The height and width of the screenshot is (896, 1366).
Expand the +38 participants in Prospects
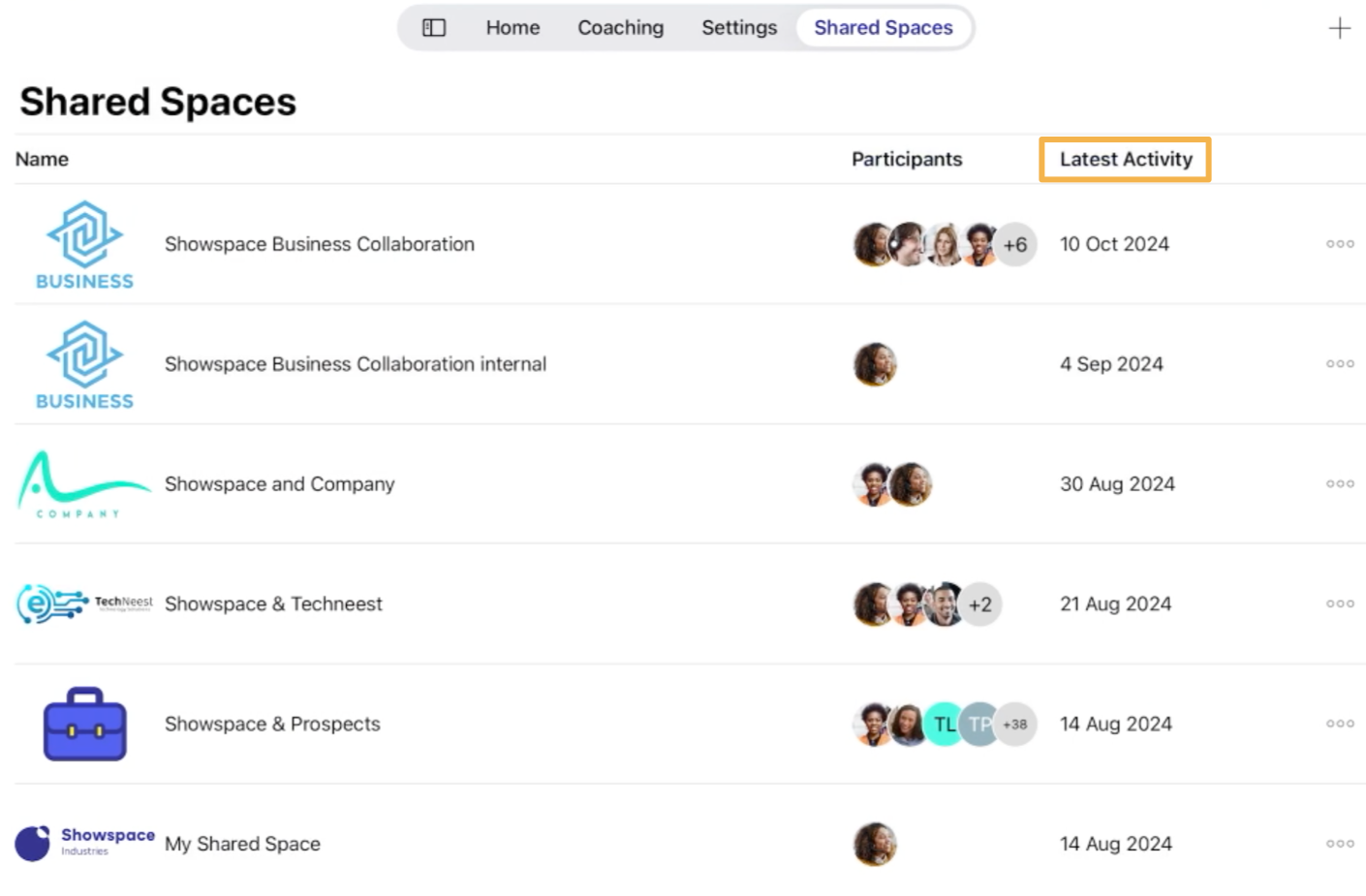coord(1014,724)
